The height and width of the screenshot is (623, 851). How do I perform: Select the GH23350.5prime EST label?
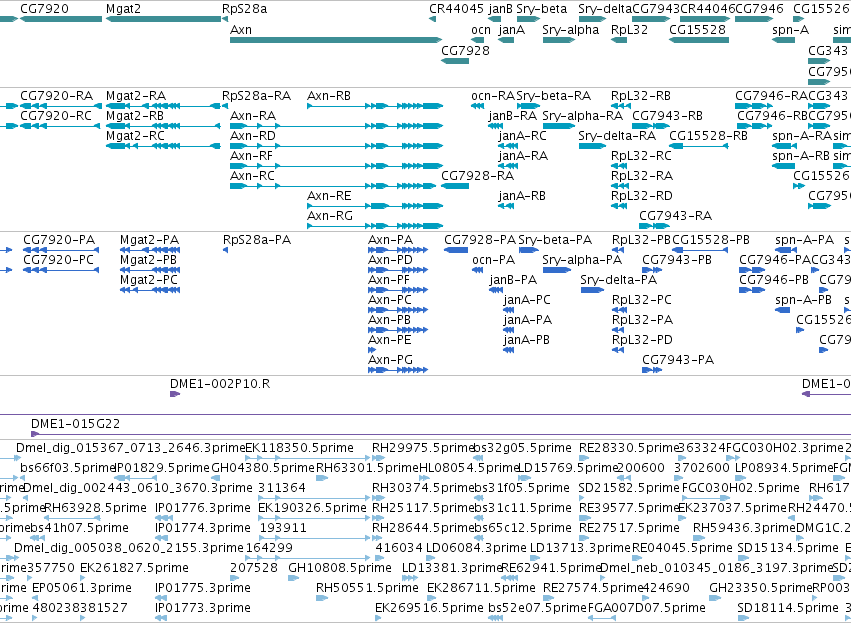[x=761, y=588]
